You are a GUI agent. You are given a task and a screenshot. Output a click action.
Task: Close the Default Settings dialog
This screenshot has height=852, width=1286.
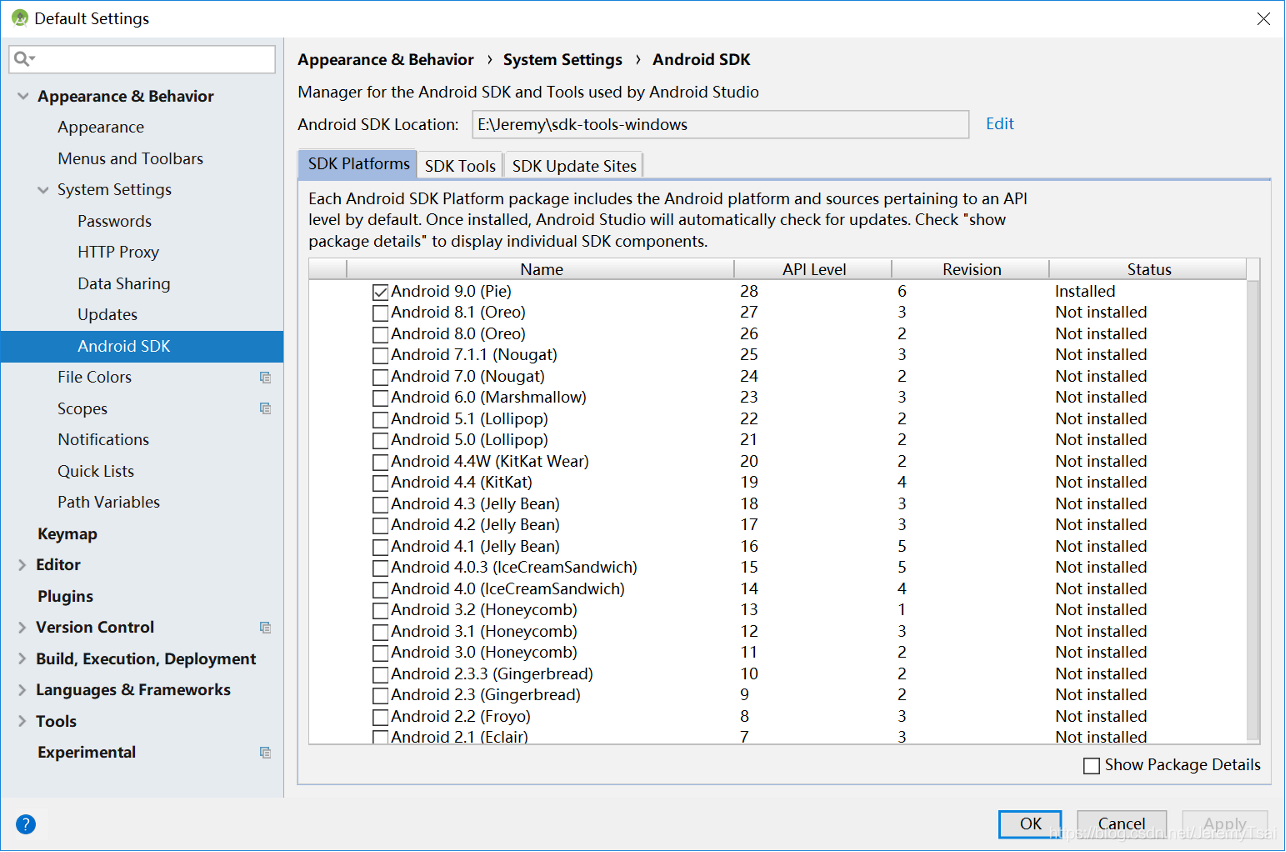pos(1263,18)
